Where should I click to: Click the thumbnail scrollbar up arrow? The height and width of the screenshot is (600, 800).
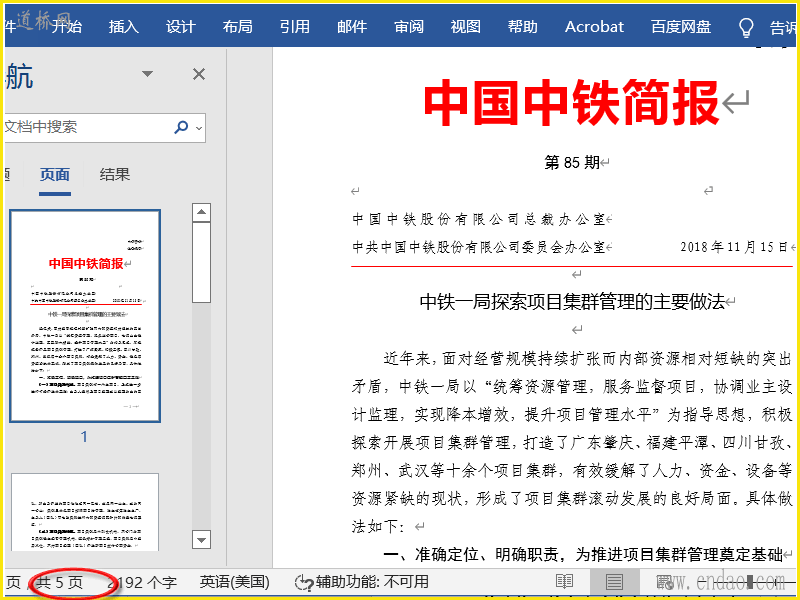202,212
